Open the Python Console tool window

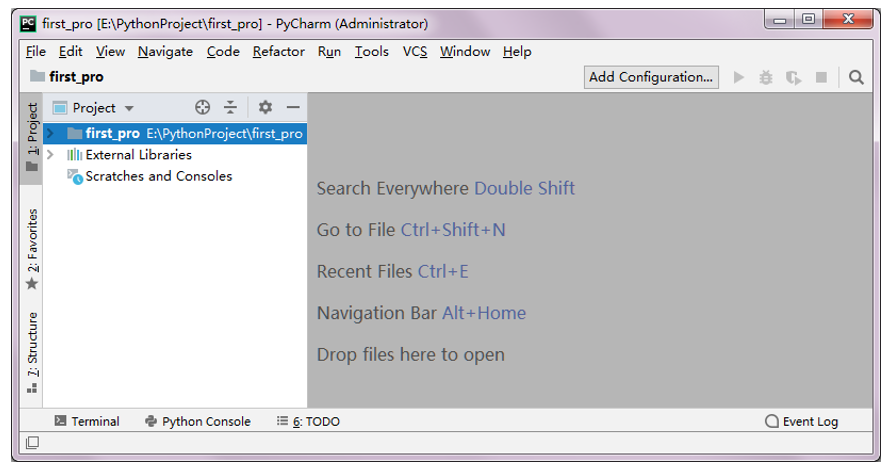tap(197, 421)
